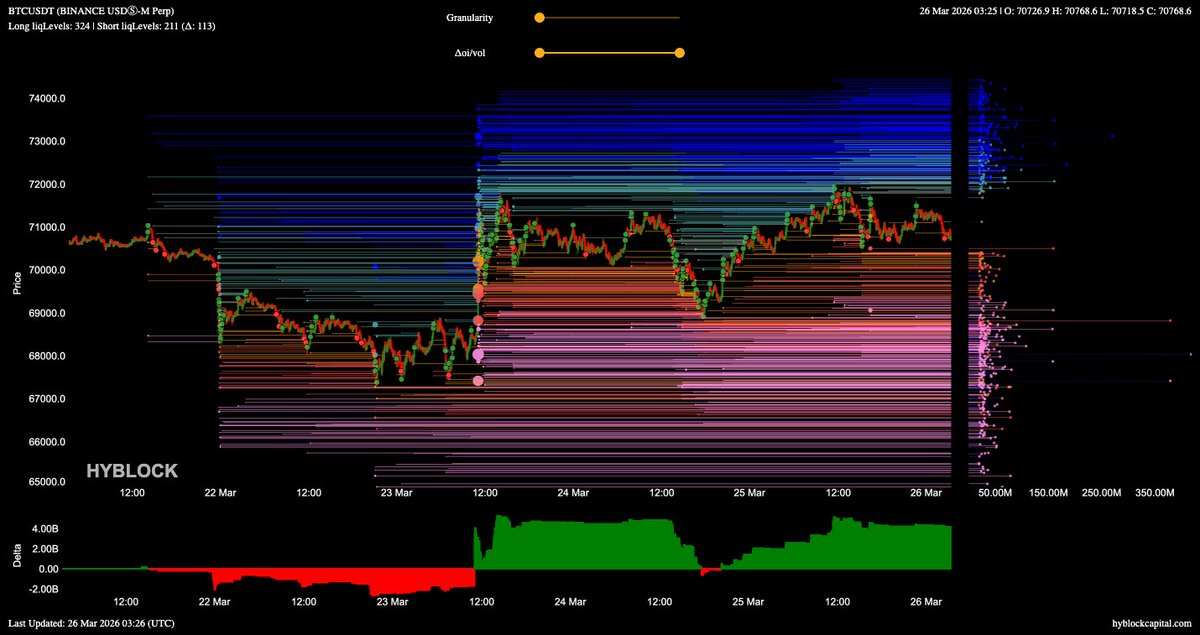Click the isolated blue dot near 70000
This screenshot has height=635, width=1200.
point(374,267)
